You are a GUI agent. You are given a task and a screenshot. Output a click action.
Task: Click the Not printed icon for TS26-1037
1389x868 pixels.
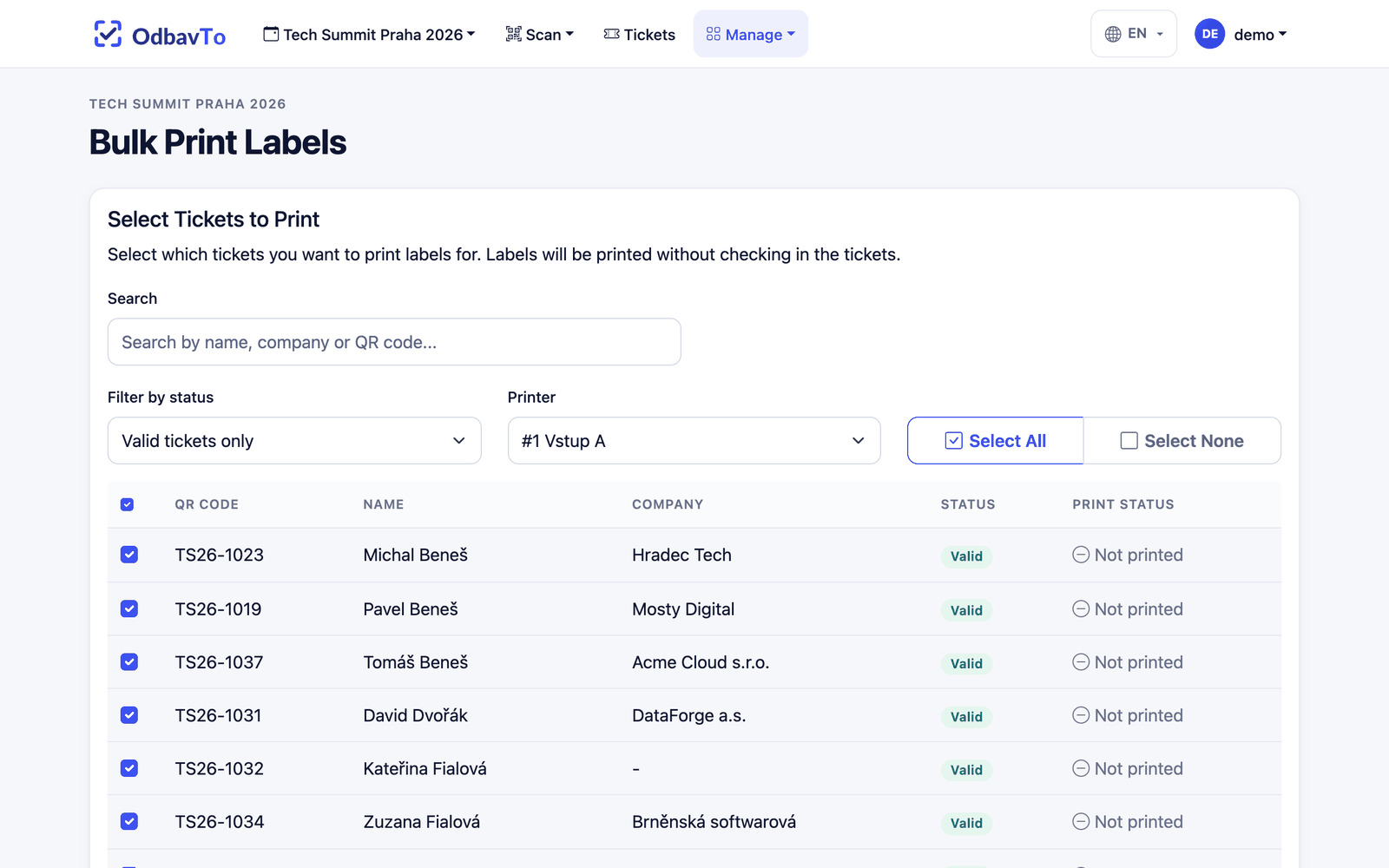click(1081, 662)
